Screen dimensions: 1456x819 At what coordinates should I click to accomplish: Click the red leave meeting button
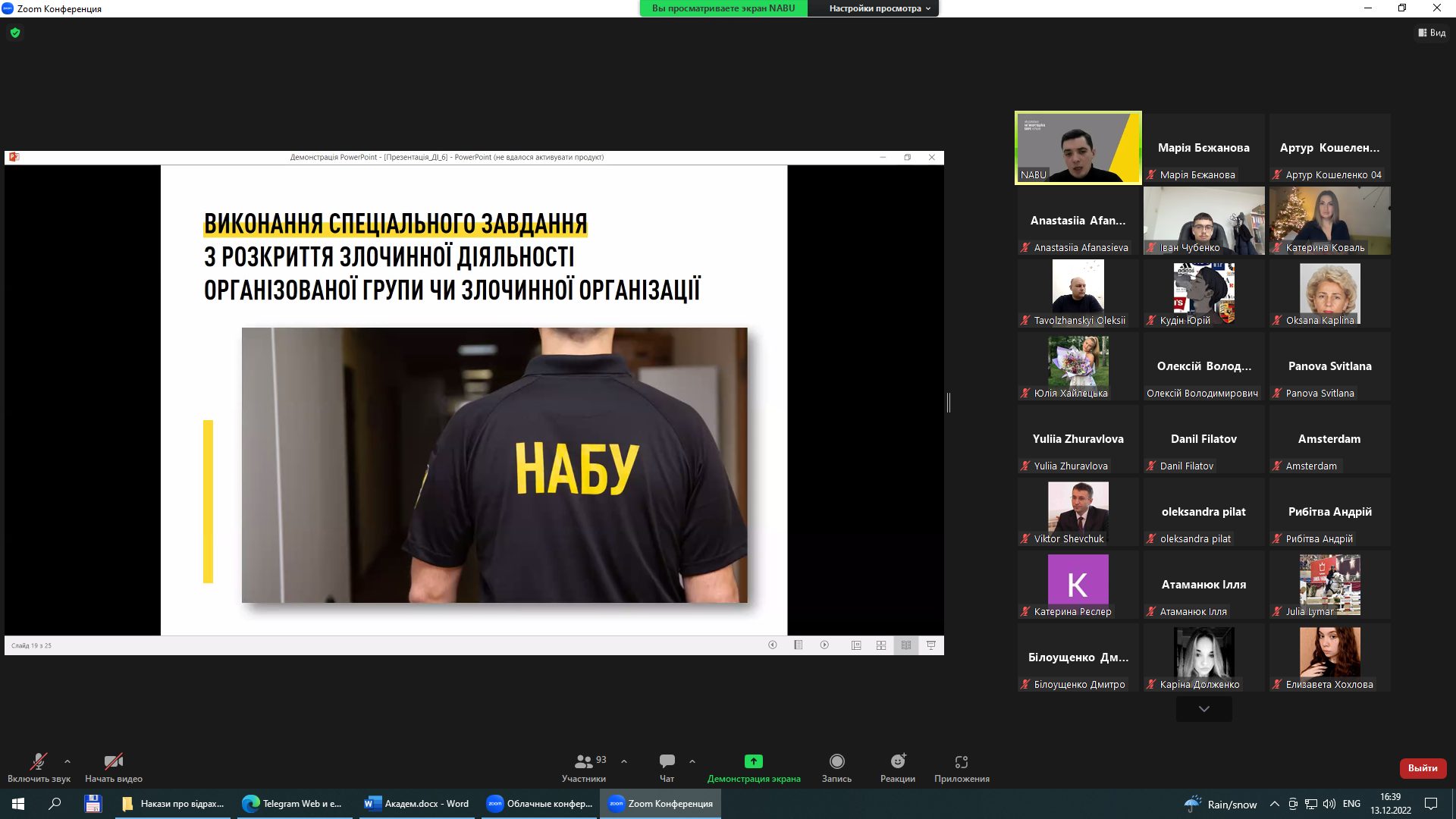1422,768
